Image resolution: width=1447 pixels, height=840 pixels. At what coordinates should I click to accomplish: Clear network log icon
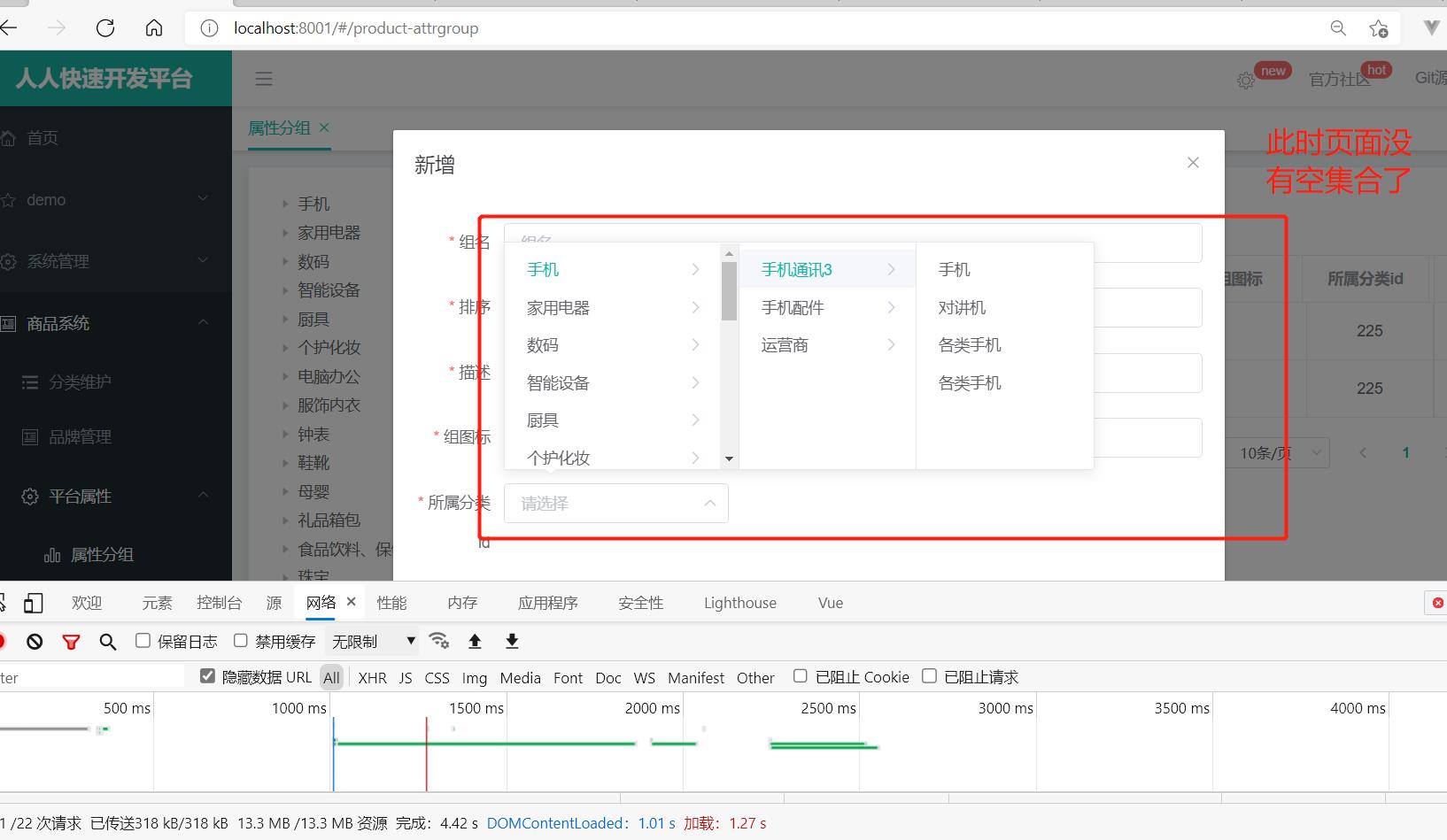point(35,642)
